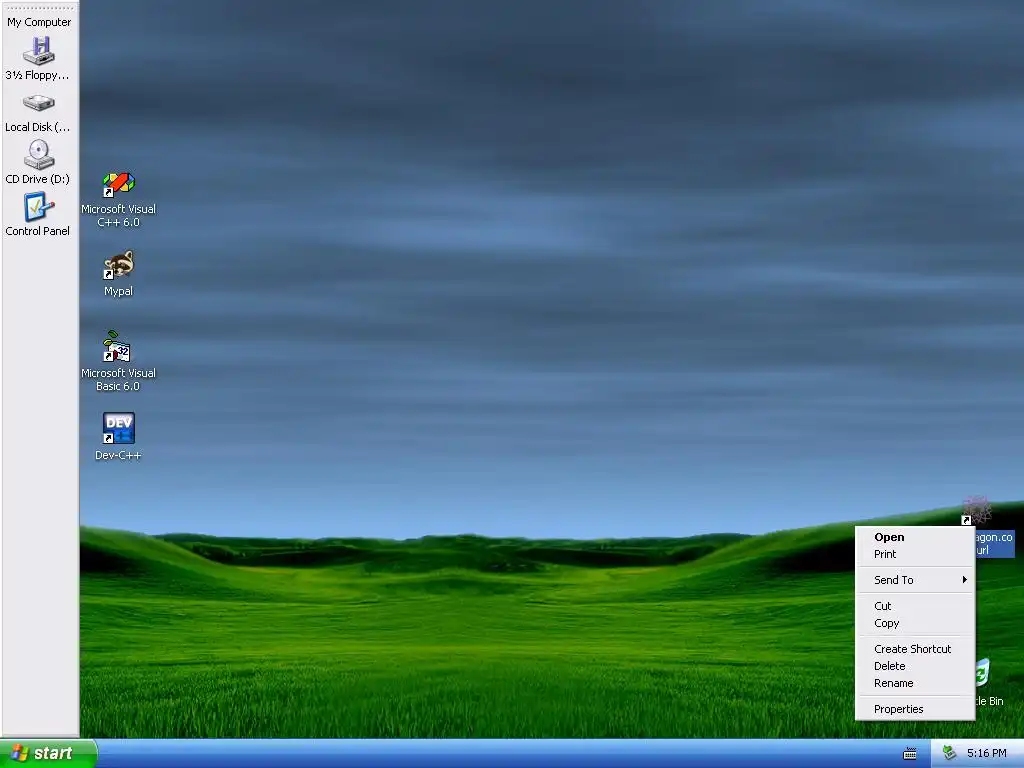
Task: Select Delete in the context menu
Action: click(915, 666)
